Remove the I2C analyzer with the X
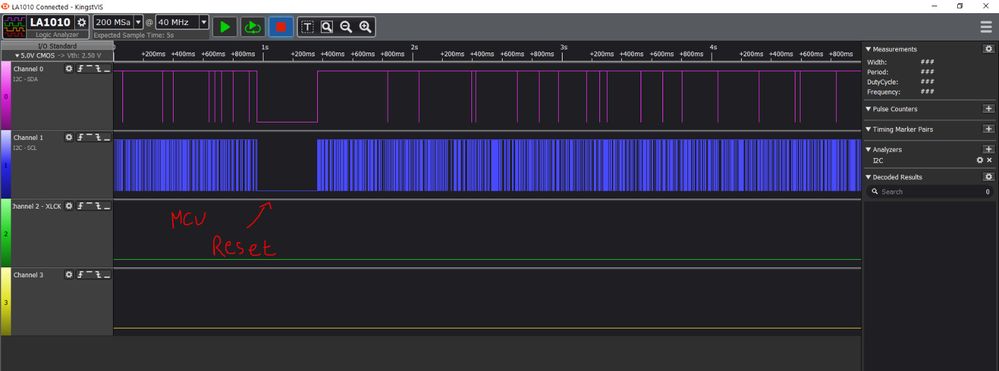 pos(989,160)
